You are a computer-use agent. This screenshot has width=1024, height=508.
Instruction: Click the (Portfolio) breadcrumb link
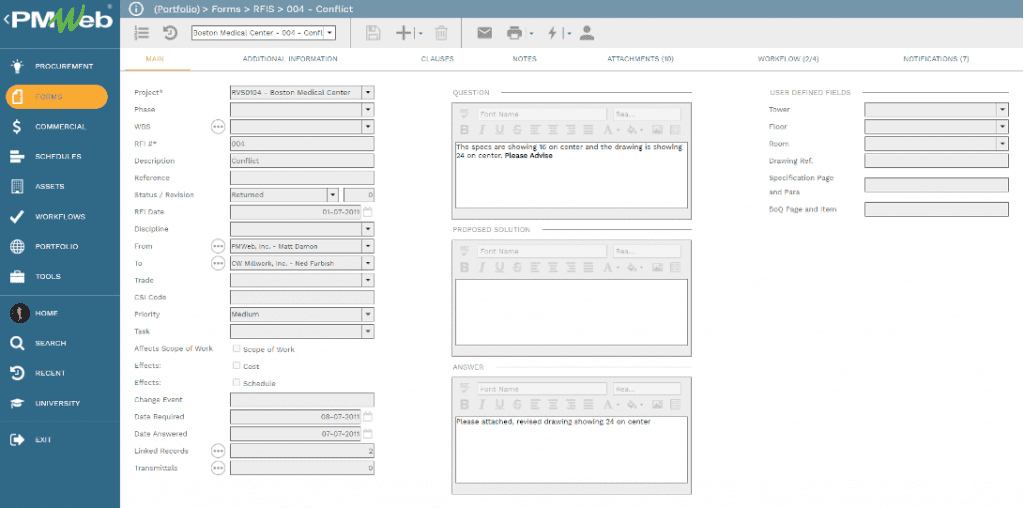178,9
